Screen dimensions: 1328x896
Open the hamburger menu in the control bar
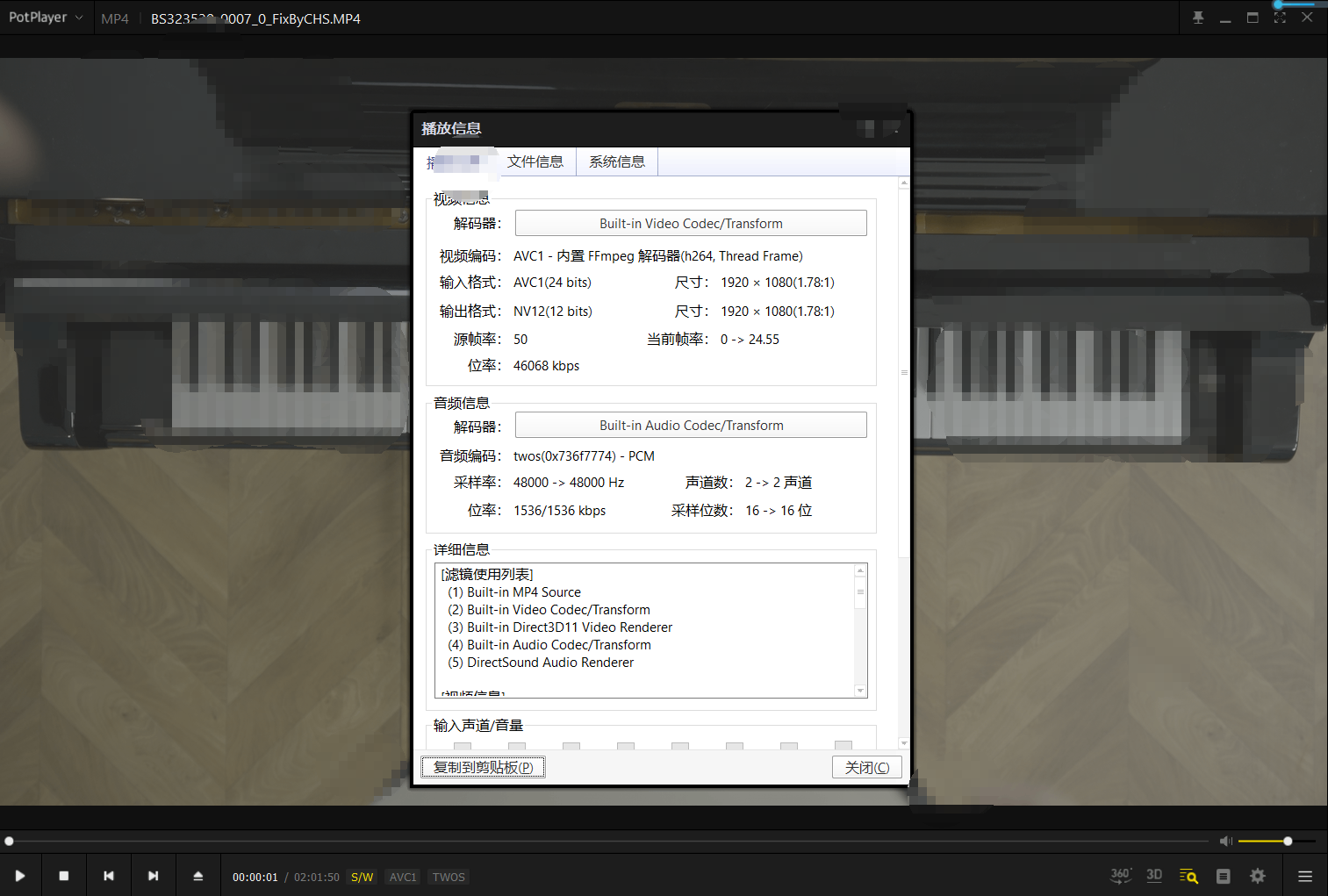[x=1305, y=876]
